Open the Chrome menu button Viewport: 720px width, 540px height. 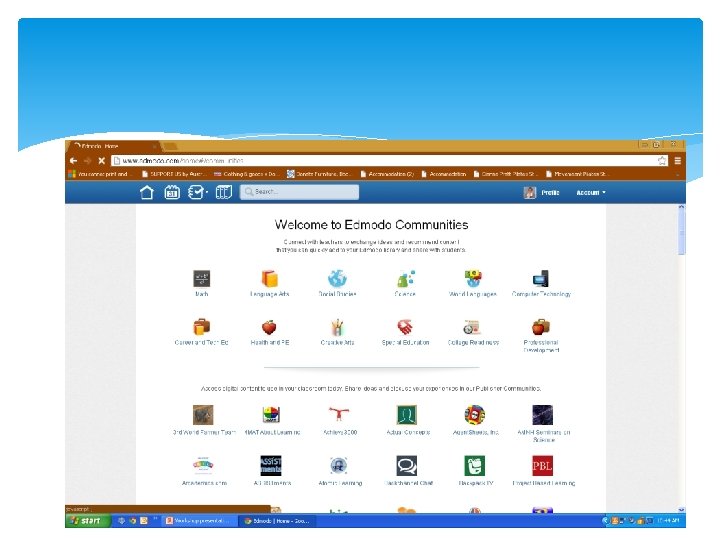[x=677, y=160]
